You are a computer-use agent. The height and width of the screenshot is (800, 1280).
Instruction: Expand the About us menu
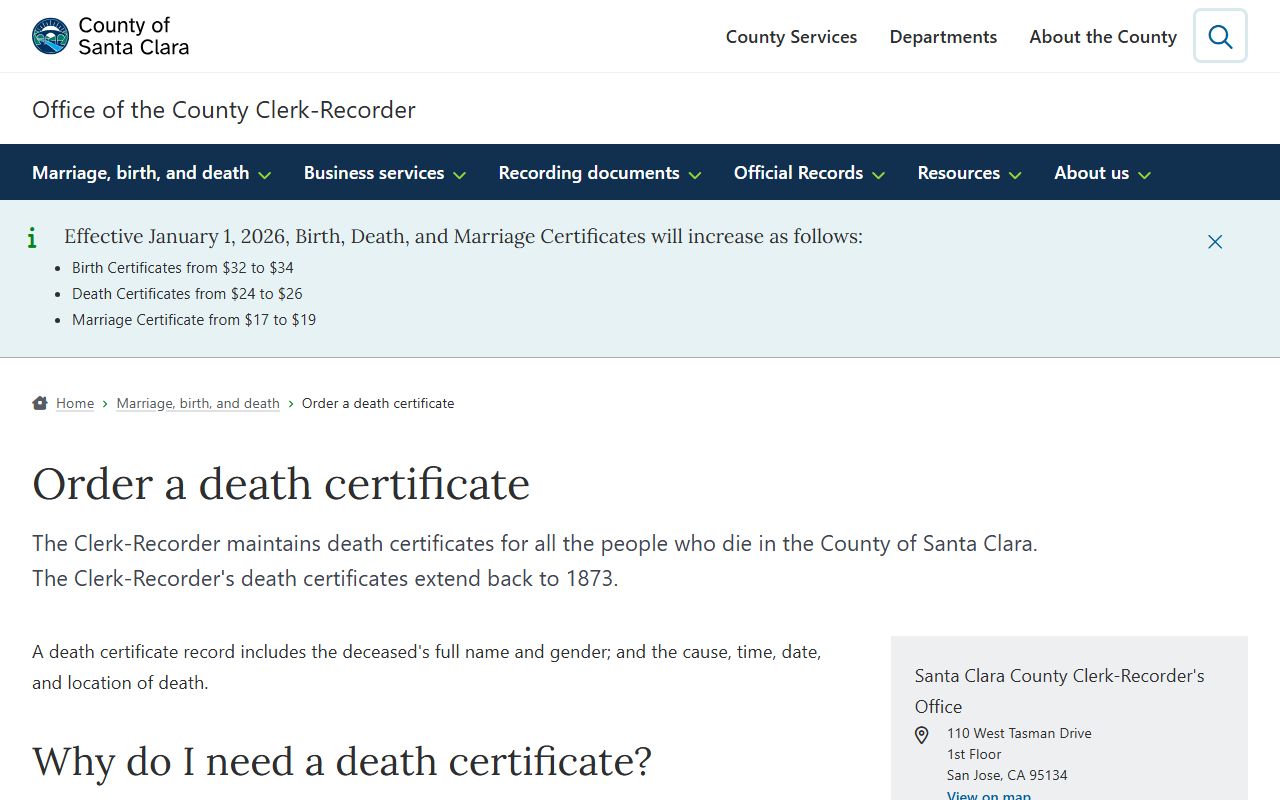pos(1103,173)
